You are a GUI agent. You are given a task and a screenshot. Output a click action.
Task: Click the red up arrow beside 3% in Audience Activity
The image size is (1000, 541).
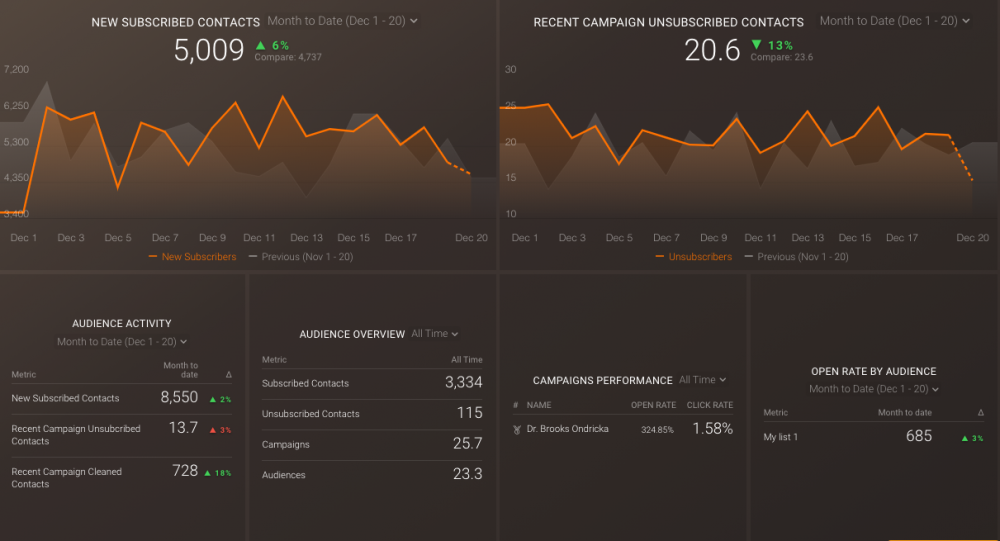coord(213,429)
